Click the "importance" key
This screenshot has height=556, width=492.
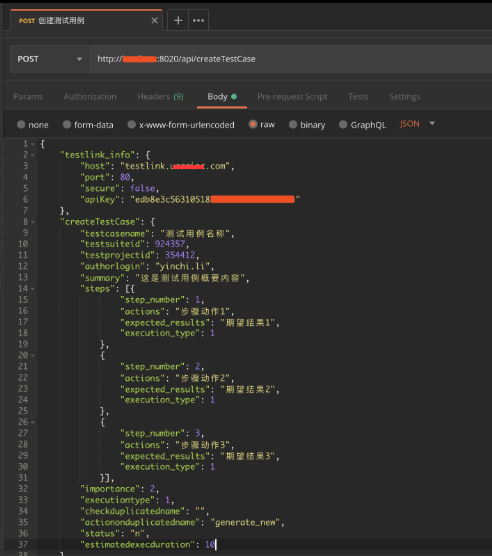click(110, 489)
